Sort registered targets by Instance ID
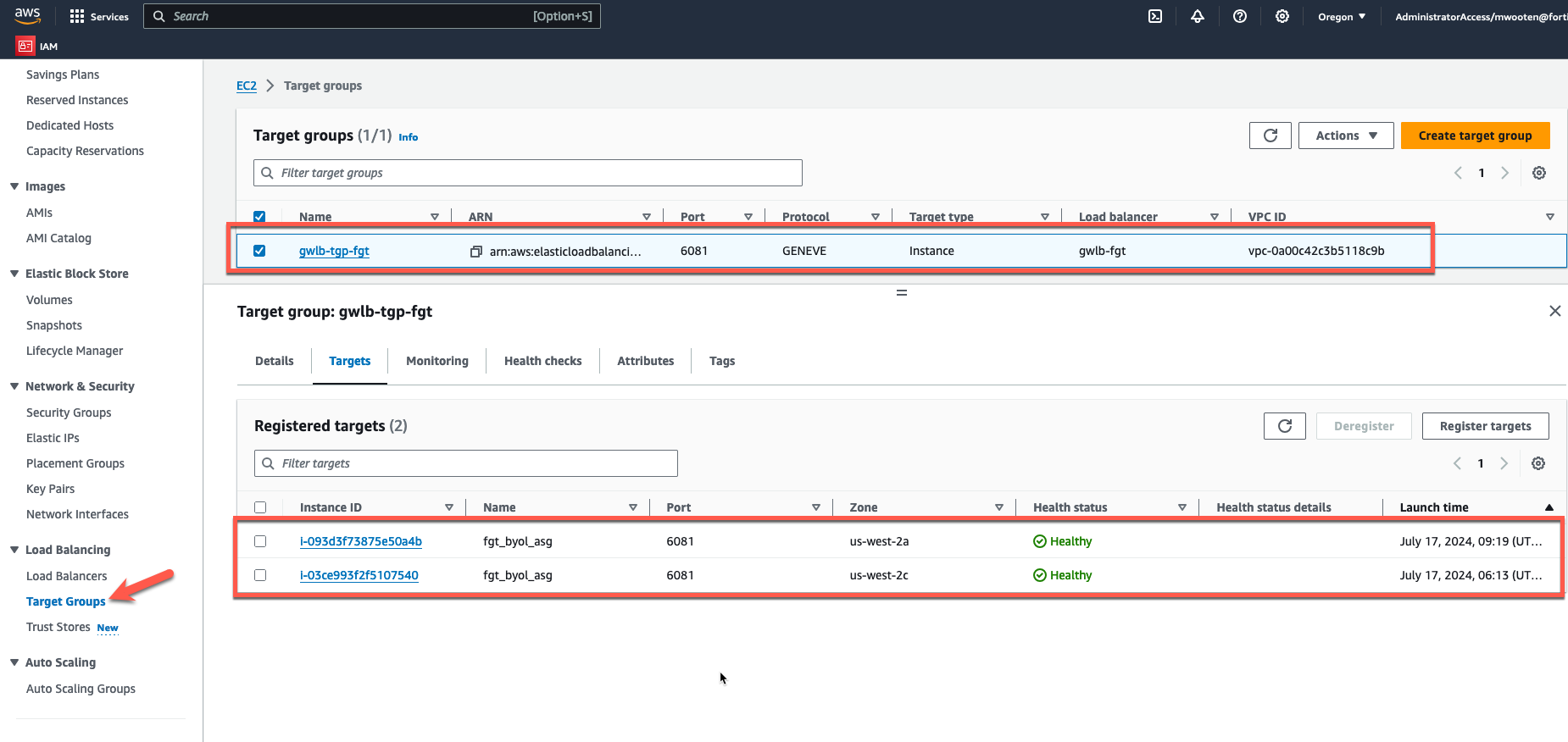This screenshot has width=1568, height=742. click(449, 507)
